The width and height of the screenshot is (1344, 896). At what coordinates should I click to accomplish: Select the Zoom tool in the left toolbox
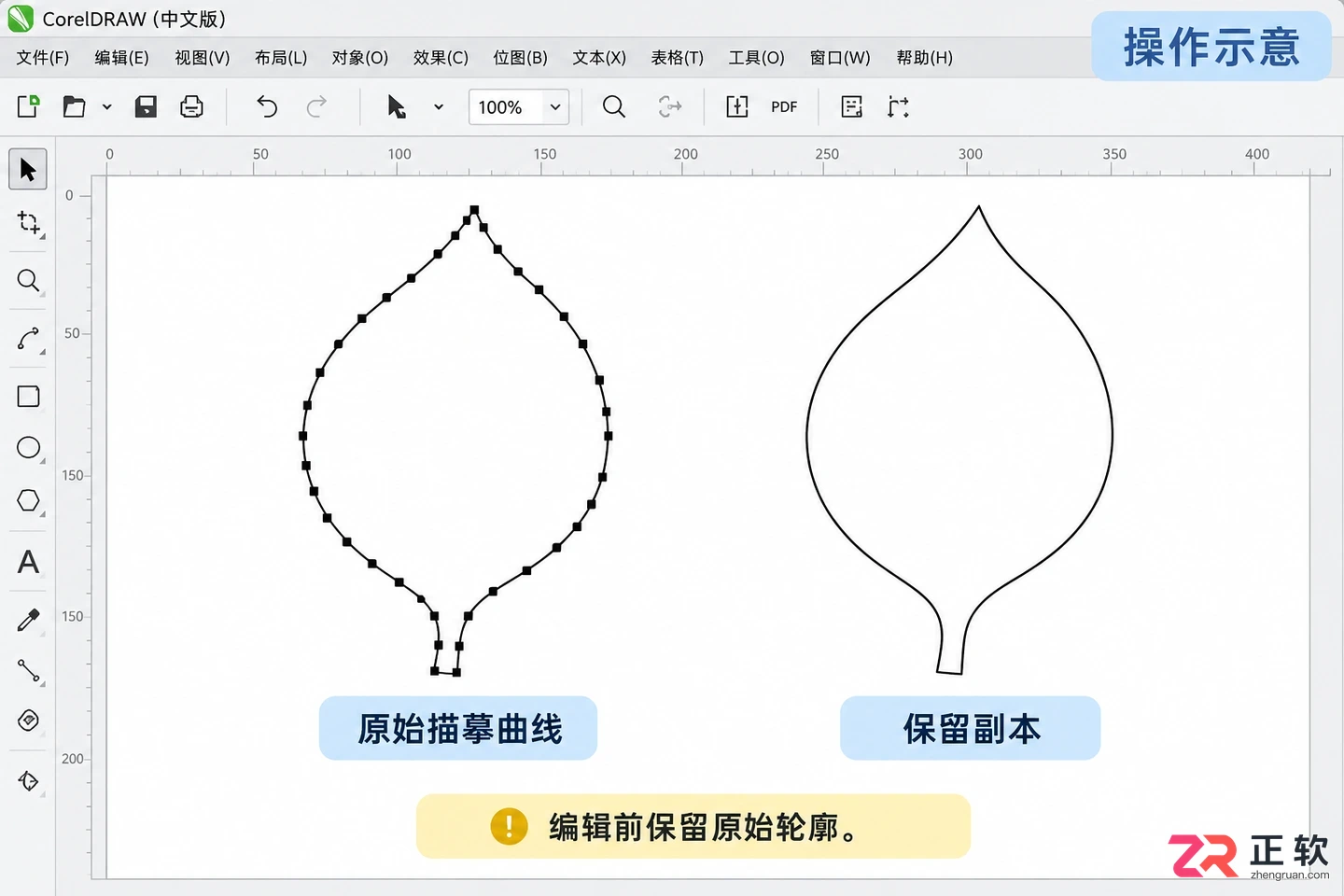click(29, 281)
